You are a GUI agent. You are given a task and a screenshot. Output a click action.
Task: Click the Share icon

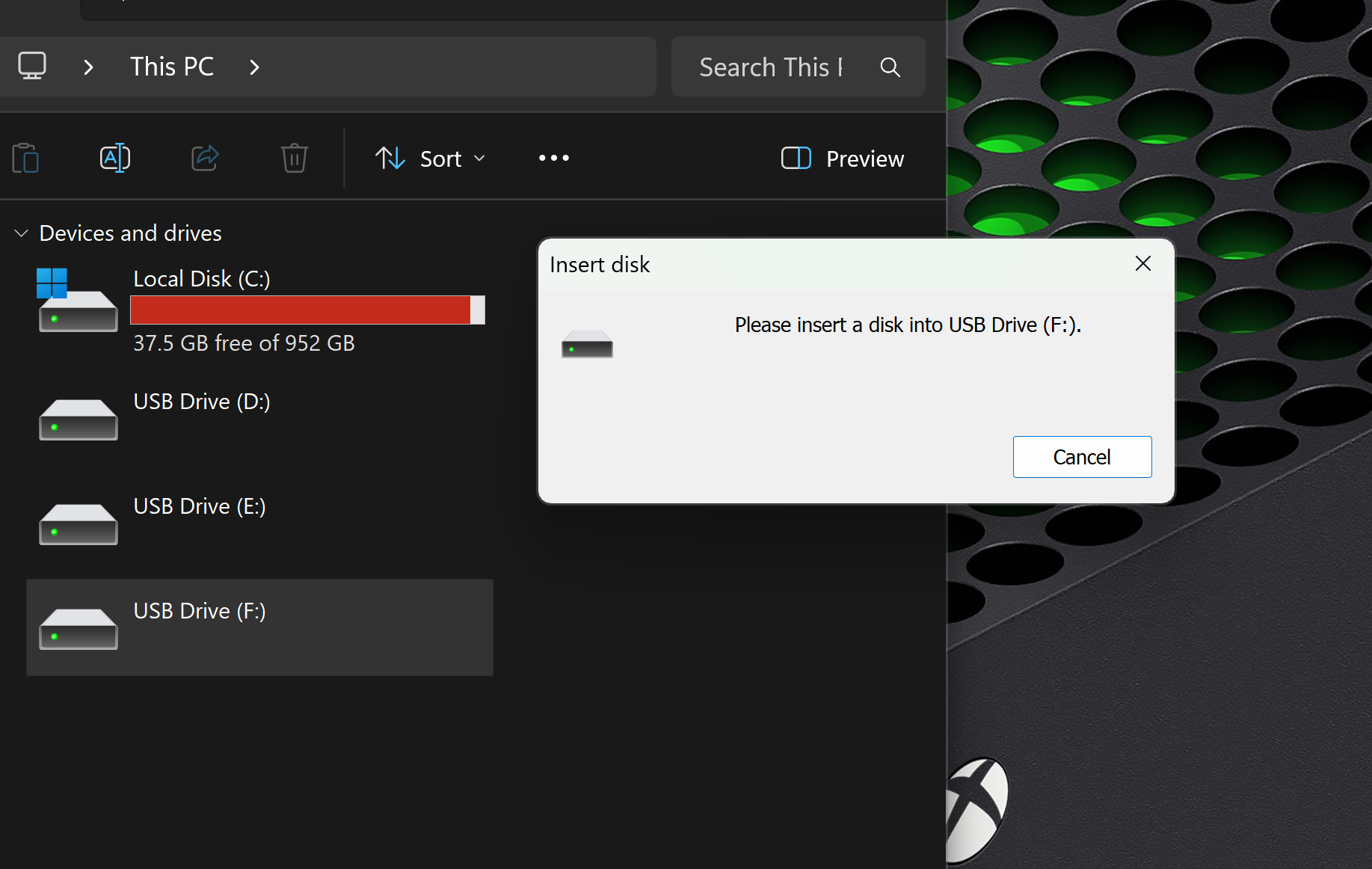[205, 158]
